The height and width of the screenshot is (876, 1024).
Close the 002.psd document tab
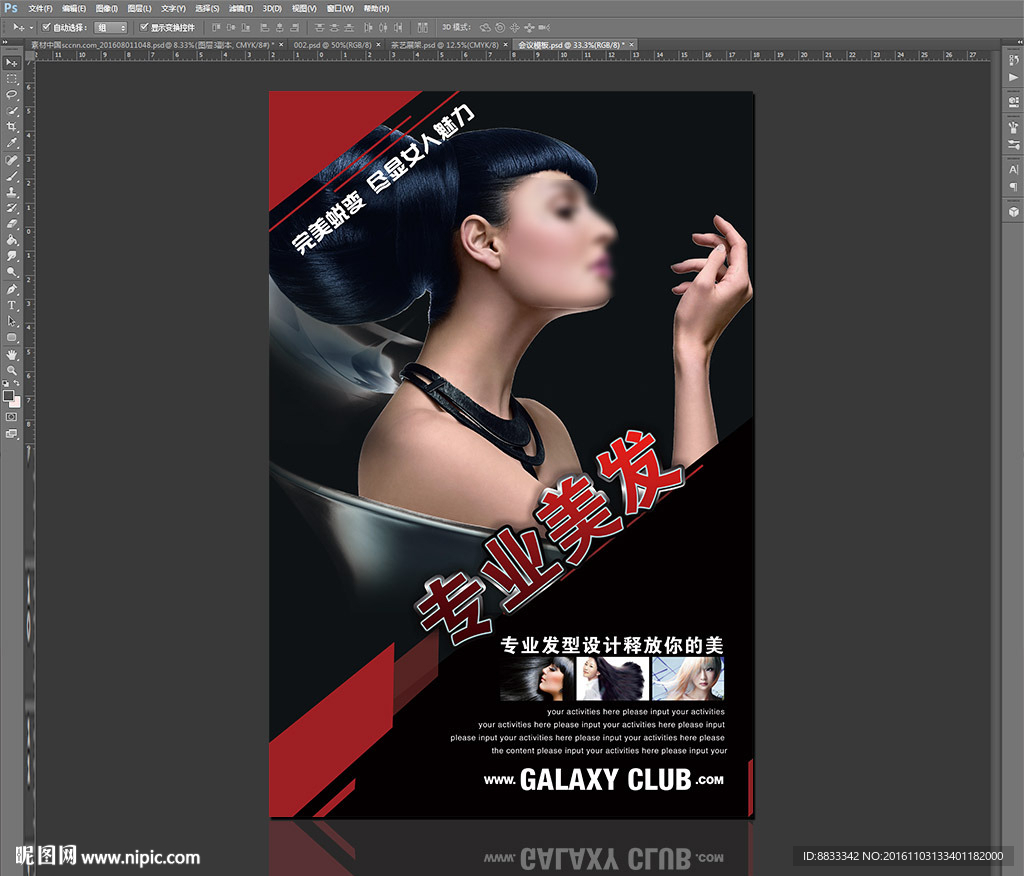coord(378,45)
